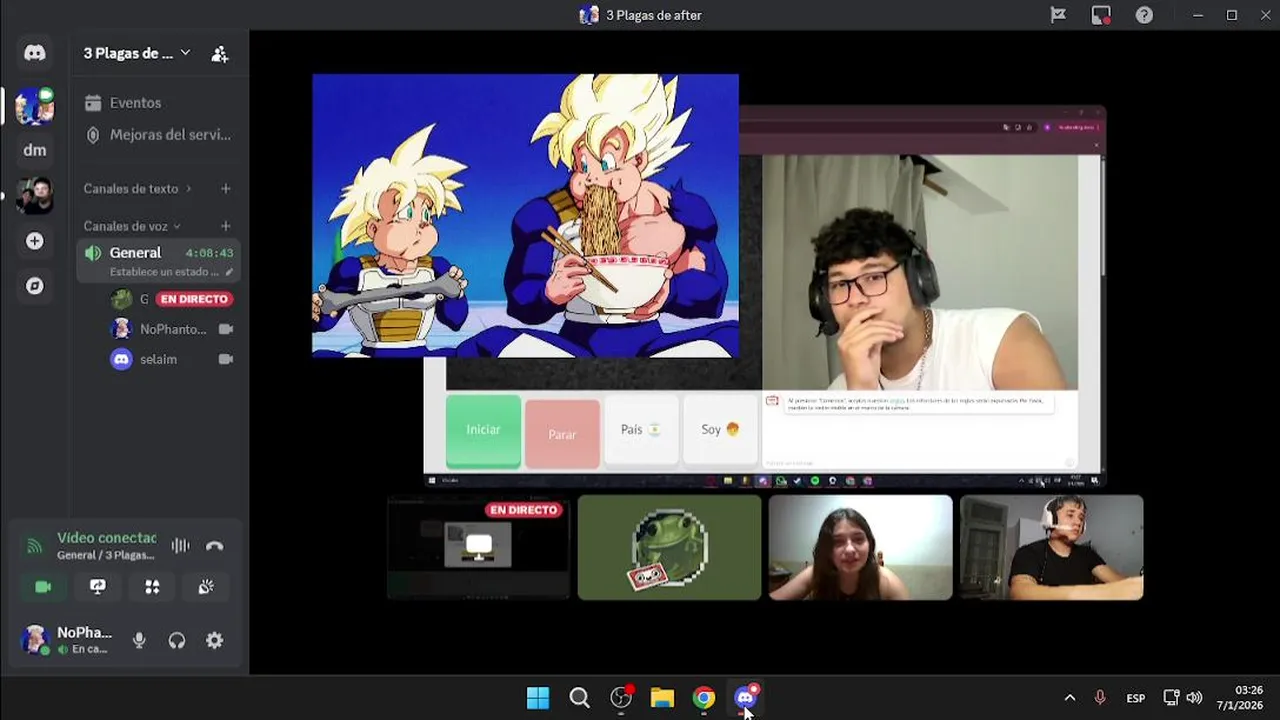Screen dimensions: 1280x720
Task: Select the General voice channel
Action: click(158, 261)
